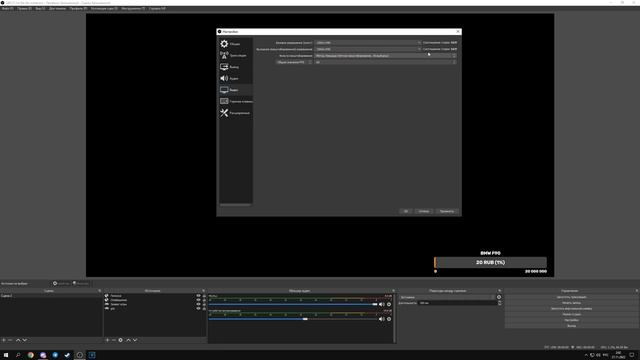This screenshot has height=360, width=640.
Task: Toggle the lock on the third source
Action: tap(204, 304)
